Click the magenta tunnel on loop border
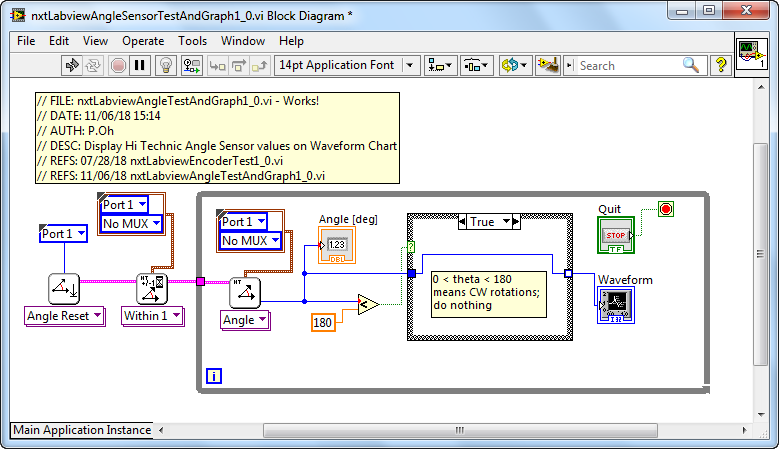 coord(200,282)
